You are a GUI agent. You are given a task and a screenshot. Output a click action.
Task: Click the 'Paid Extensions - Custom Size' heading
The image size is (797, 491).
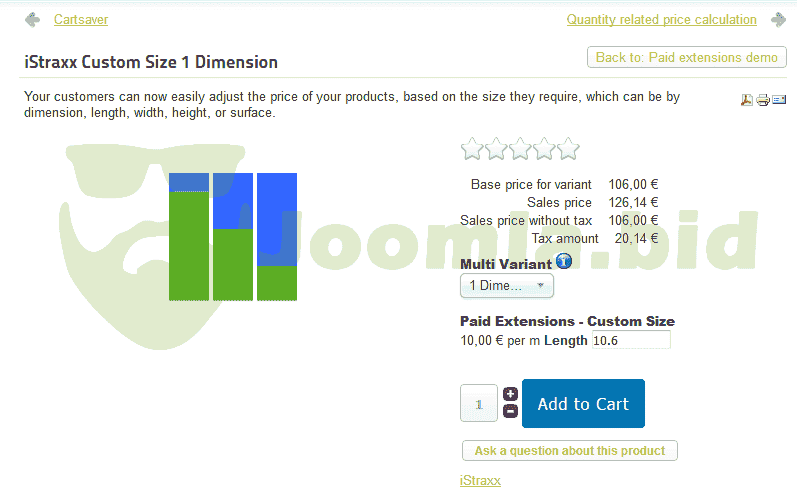coord(567,321)
